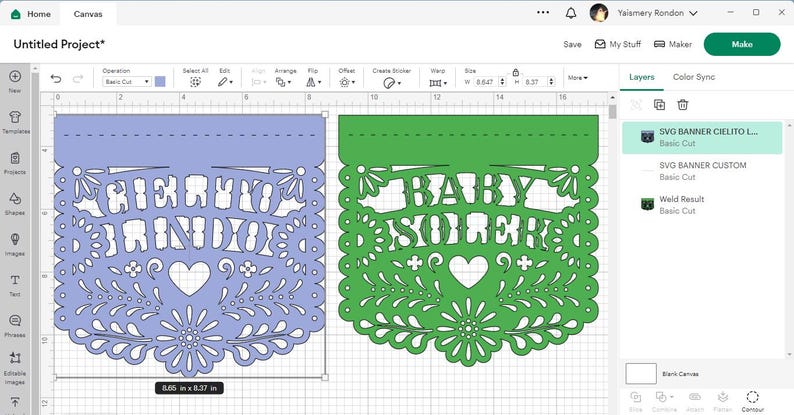Switch to the Color Sync tab
Viewport: 794px width, 415px height.
(694, 77)
